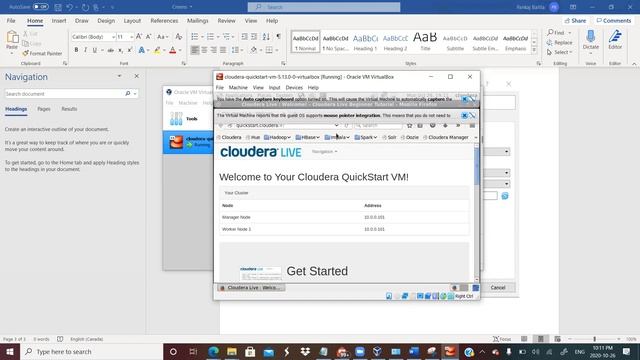640x360 pixels.
Task: Open Machine menu in VirtualBox VM window
Action: (238, 87)
